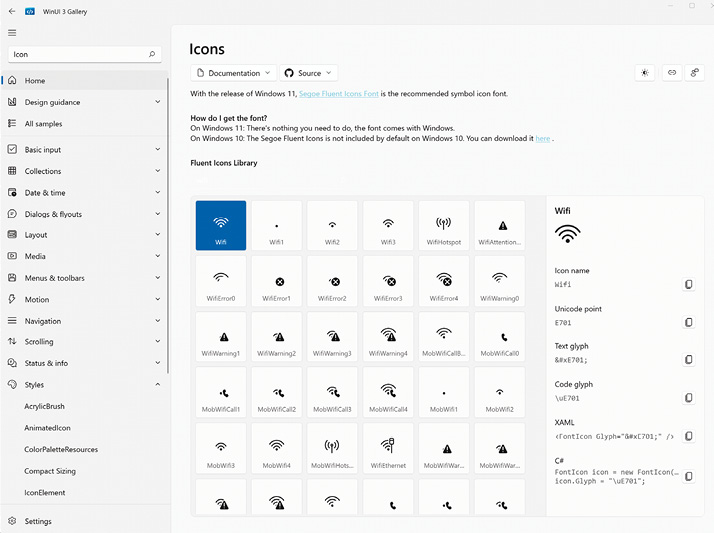This screenshot has width=714, height=533.
Task: Select the WifiError3 icon tile
Action: coord(388,281)
